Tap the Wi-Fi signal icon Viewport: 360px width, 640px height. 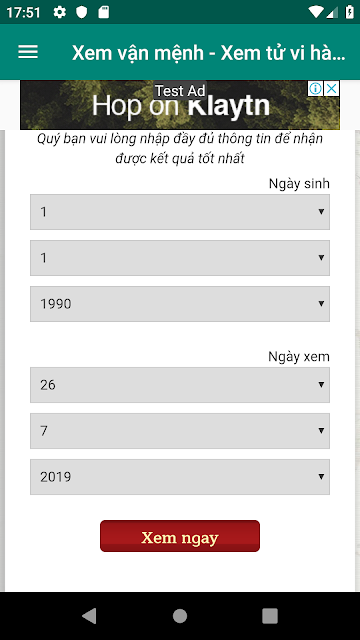click(x=316, y=12)
